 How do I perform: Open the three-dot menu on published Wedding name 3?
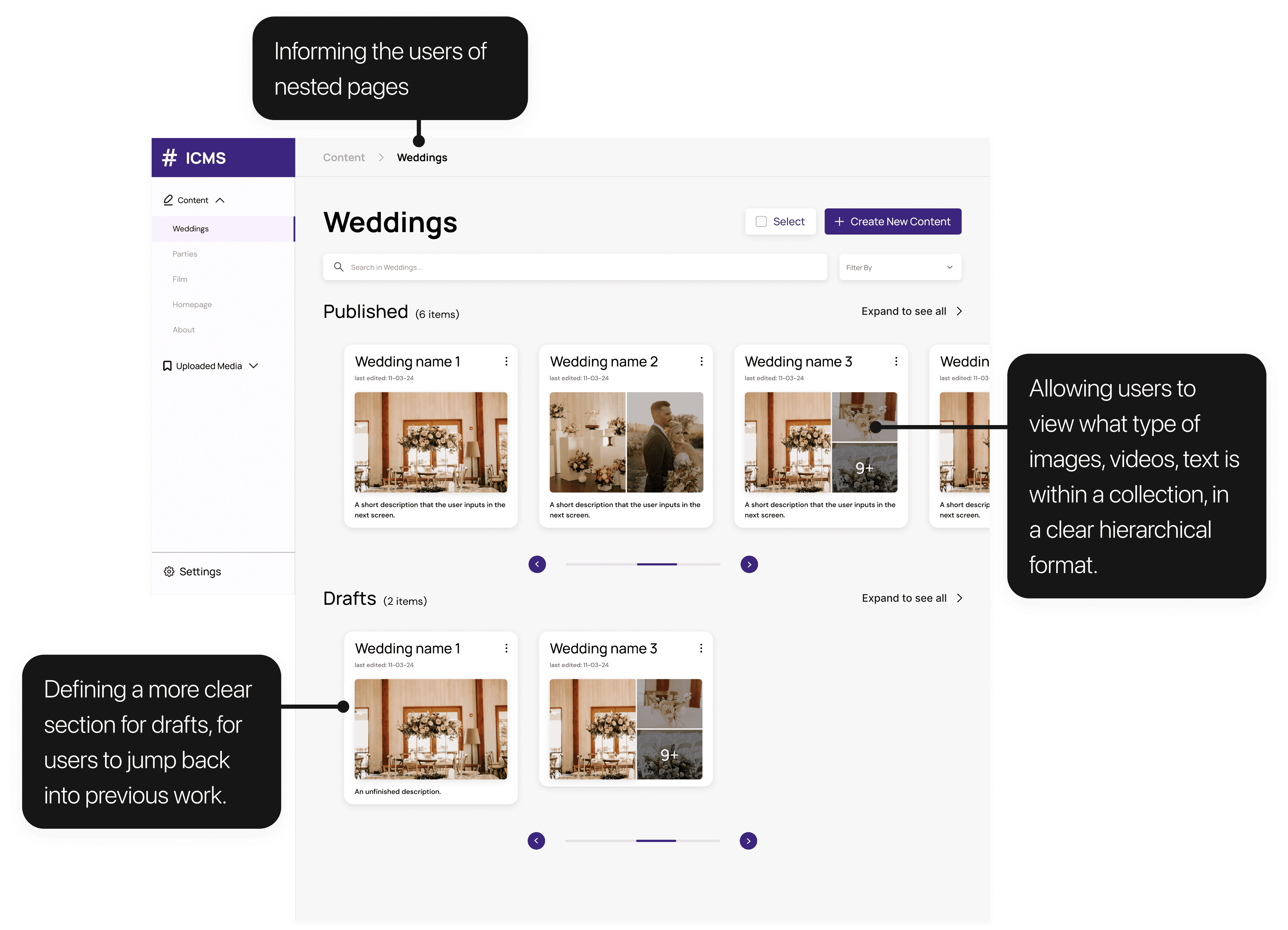[x=896, y=362]
